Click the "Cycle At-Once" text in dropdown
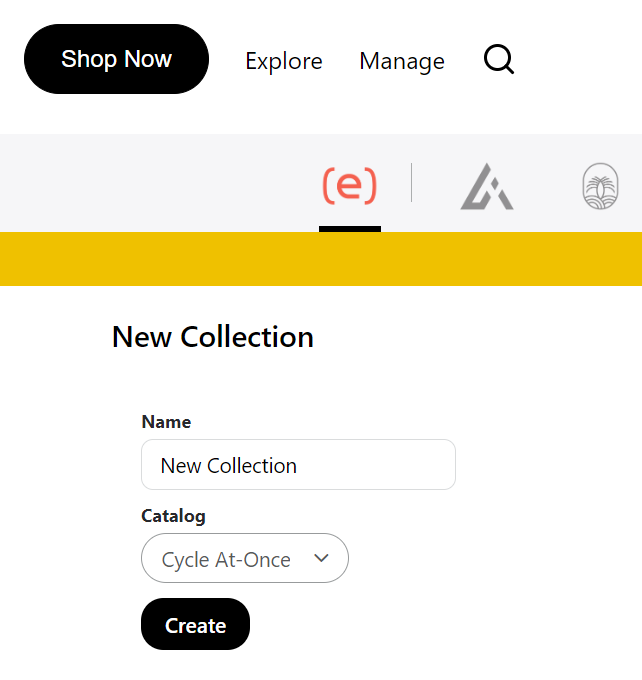Screen dimensions: 642x680 226,560
